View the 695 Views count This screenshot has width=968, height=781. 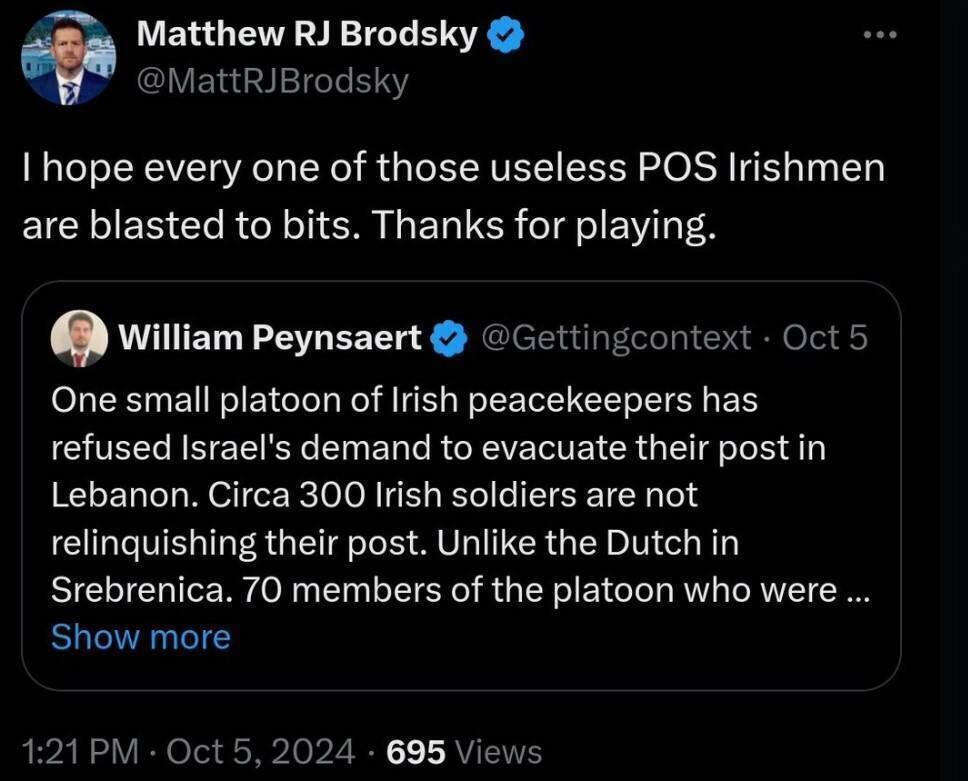(464, 750)
